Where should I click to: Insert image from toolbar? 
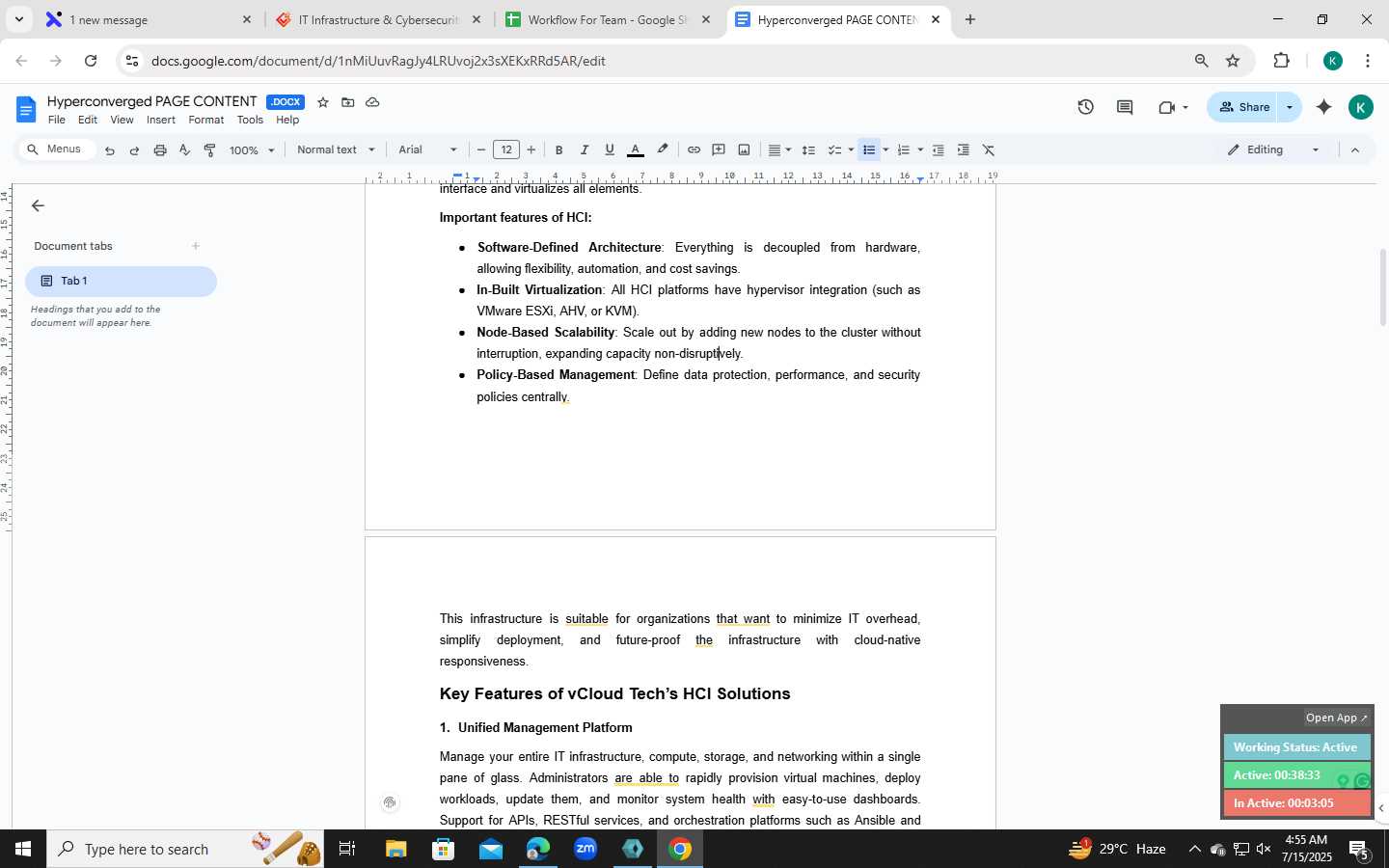pos(744,150)
